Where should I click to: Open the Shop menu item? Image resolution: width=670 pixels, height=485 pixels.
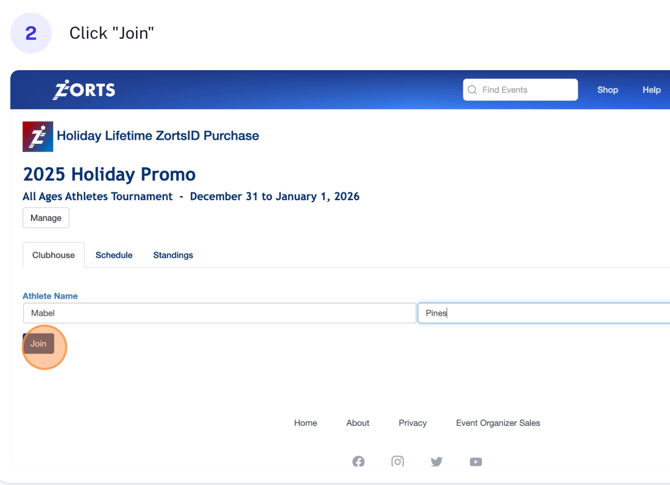coord(608,90)
